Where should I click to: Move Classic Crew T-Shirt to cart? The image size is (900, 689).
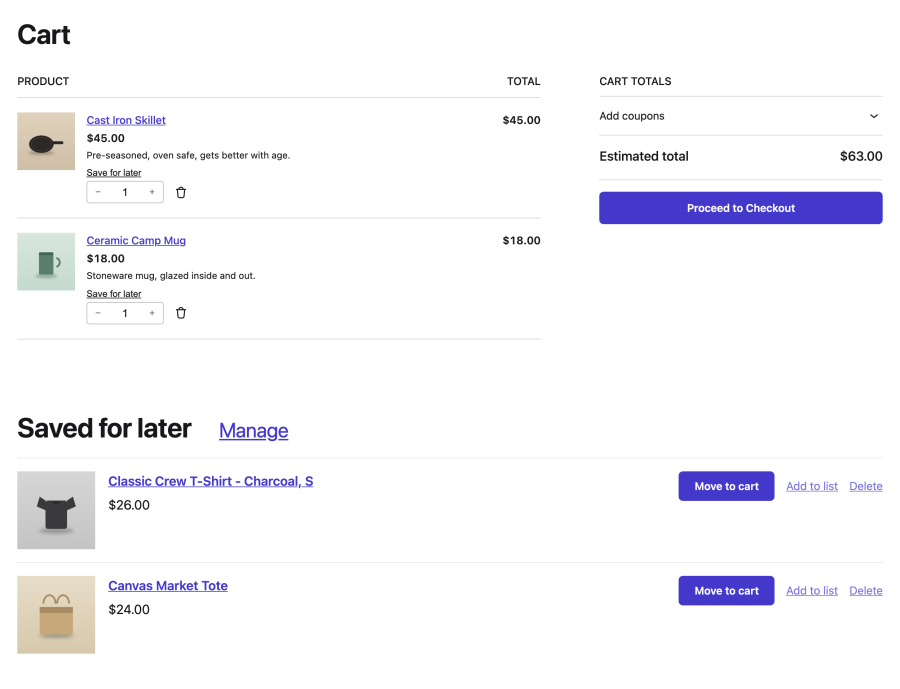[726, 486]
